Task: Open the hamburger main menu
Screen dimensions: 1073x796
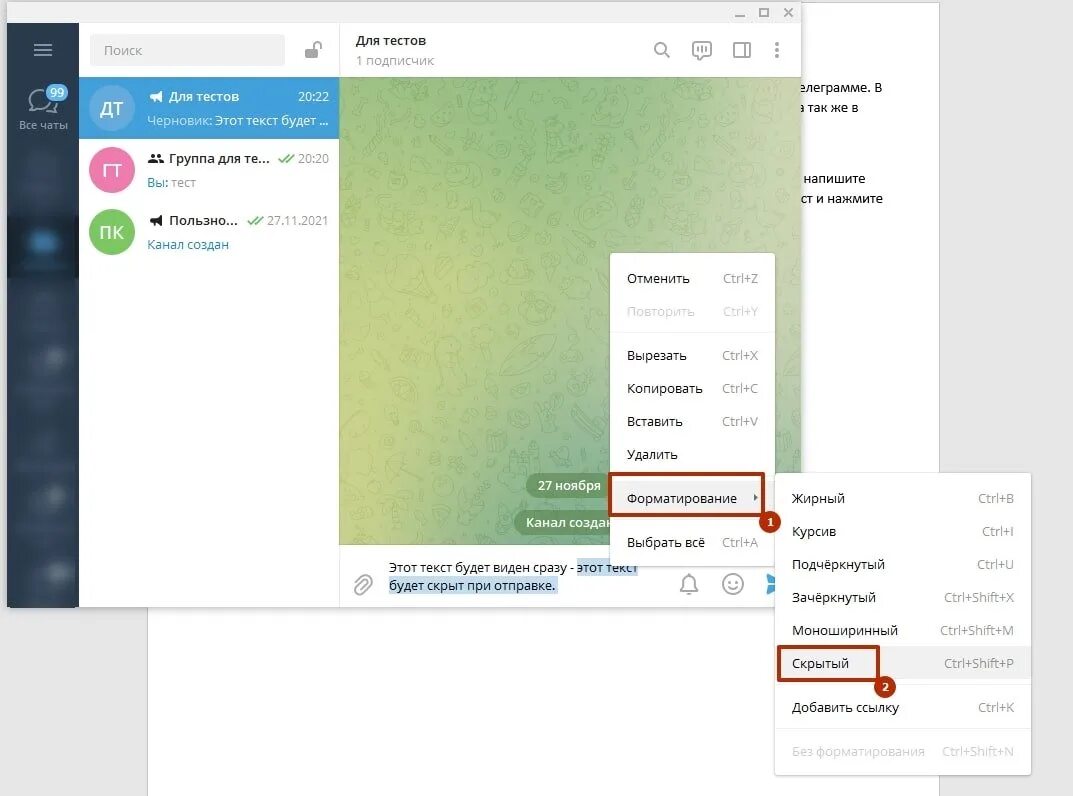Action: tap(43, 50)
